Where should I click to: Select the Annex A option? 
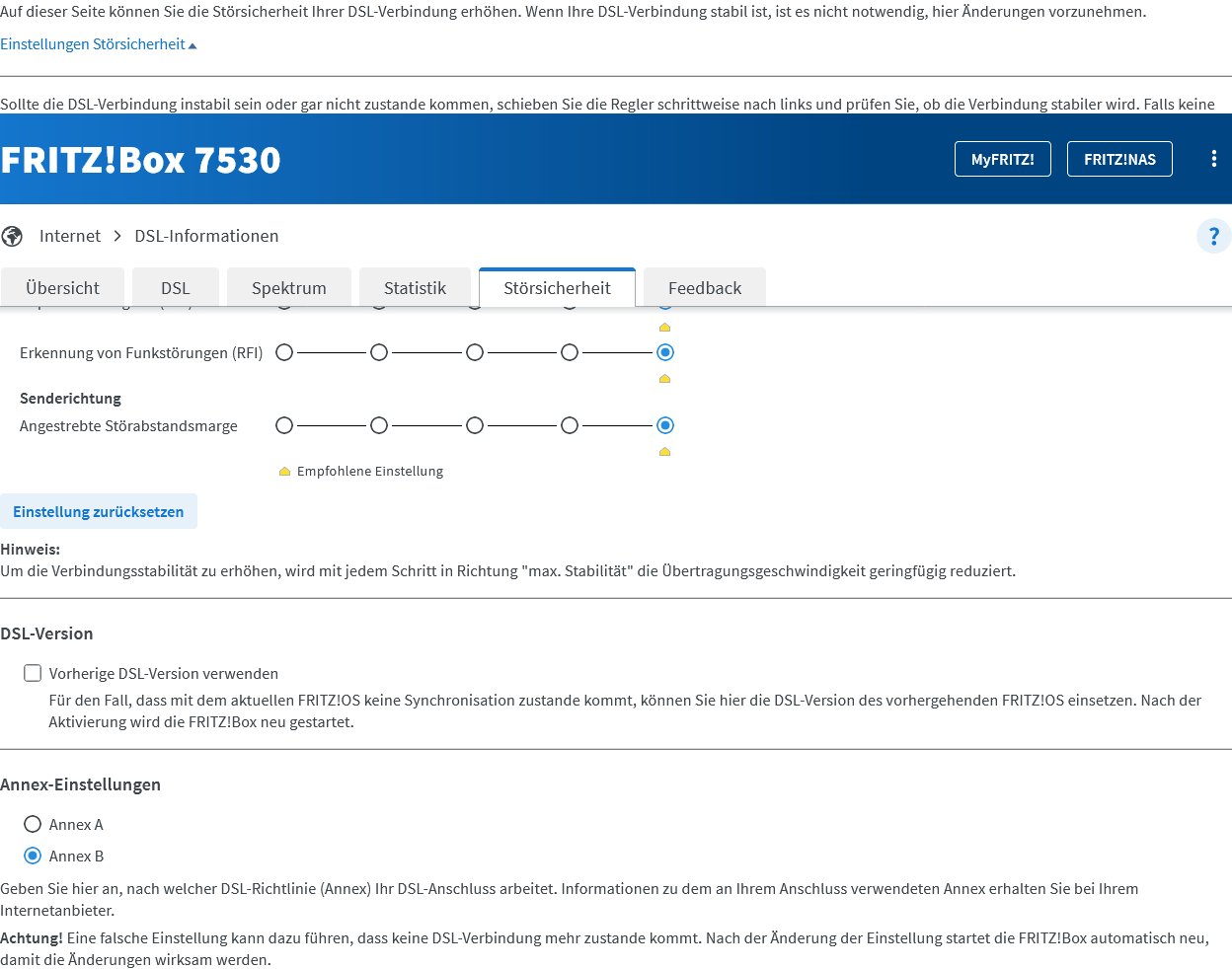(33, 824)
